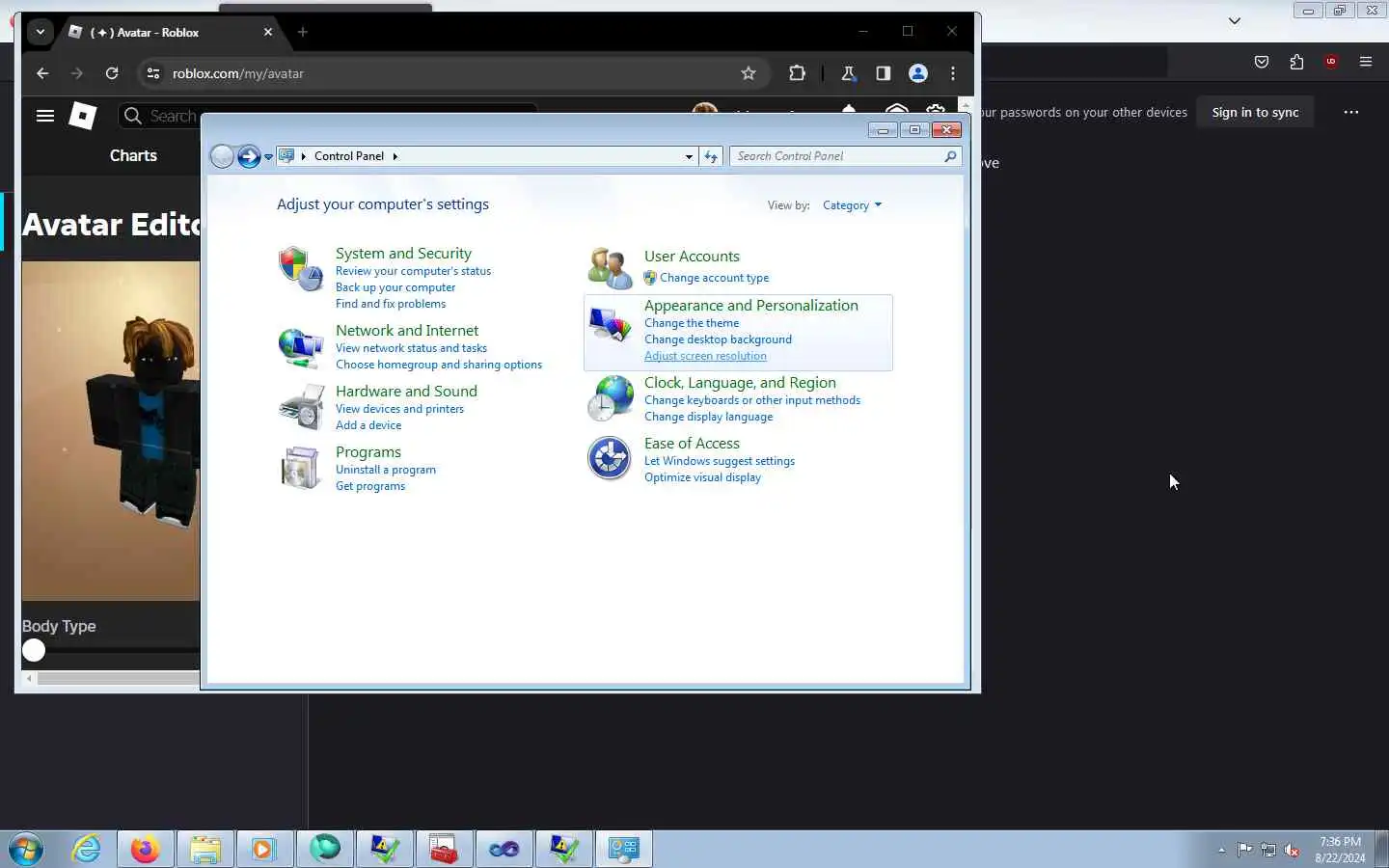Close the Avatar - Roblox tab
The width and height of the screenshot is (1389, 868).
click(x=268, y=32)
